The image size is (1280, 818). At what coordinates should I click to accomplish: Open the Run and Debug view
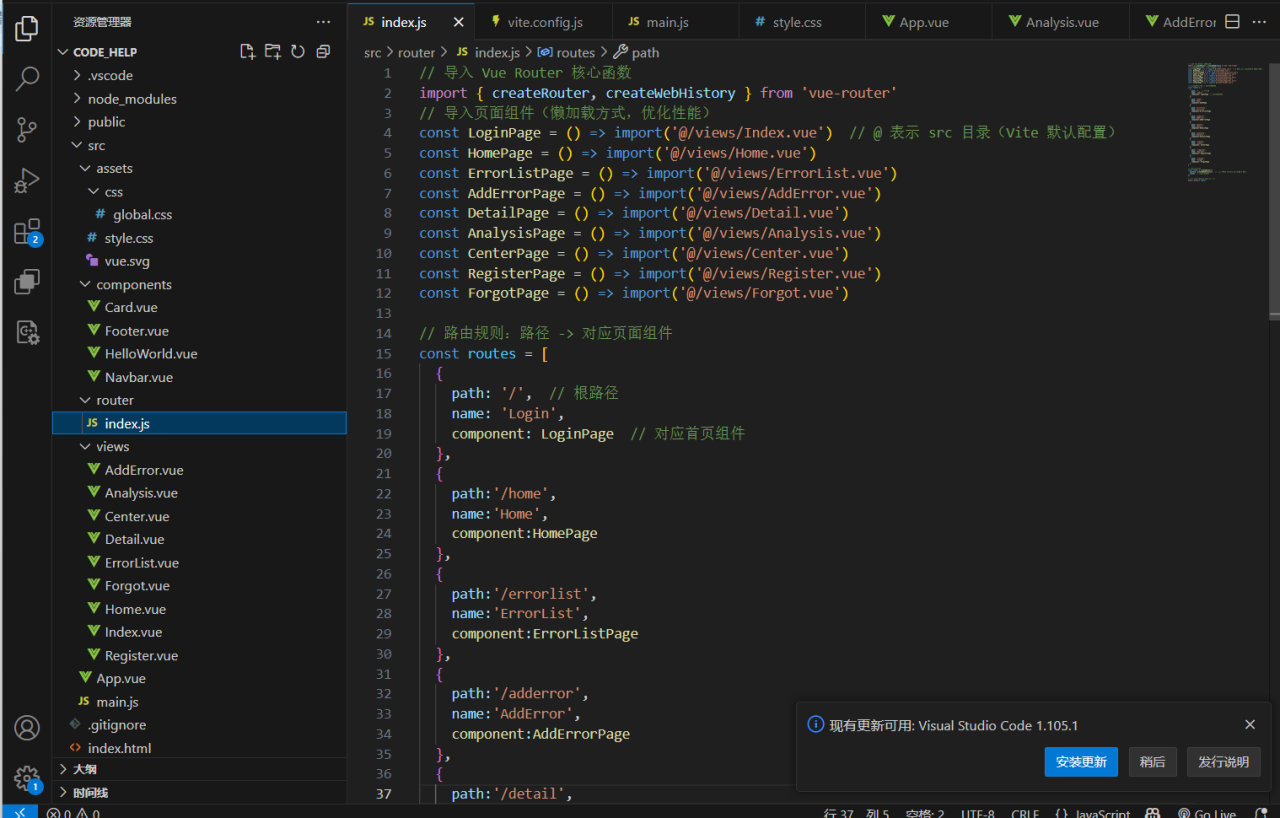(x=27, y=181)
